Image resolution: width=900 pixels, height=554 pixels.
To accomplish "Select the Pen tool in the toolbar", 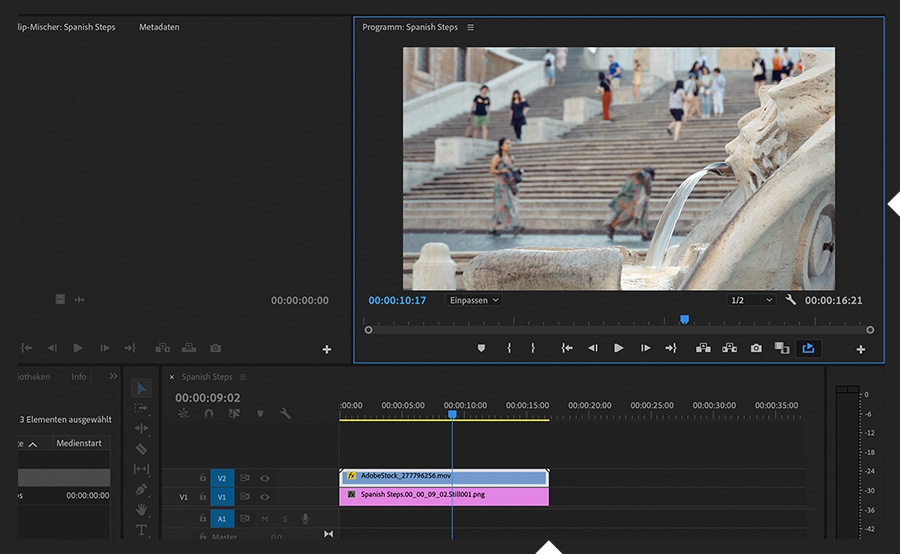I will pyautogui.click(x=141, y=490).
